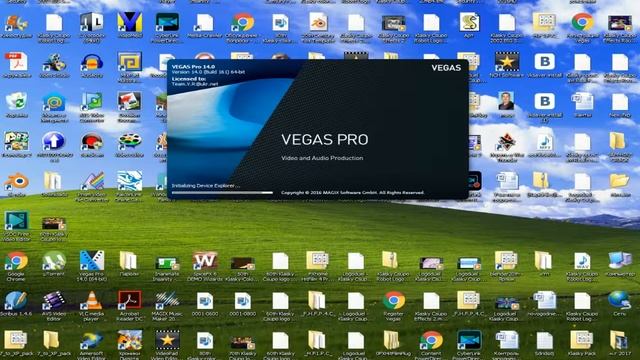Select the Компьютер computer icon
Screen dimensions: 640x360
(x=620, y=261)
